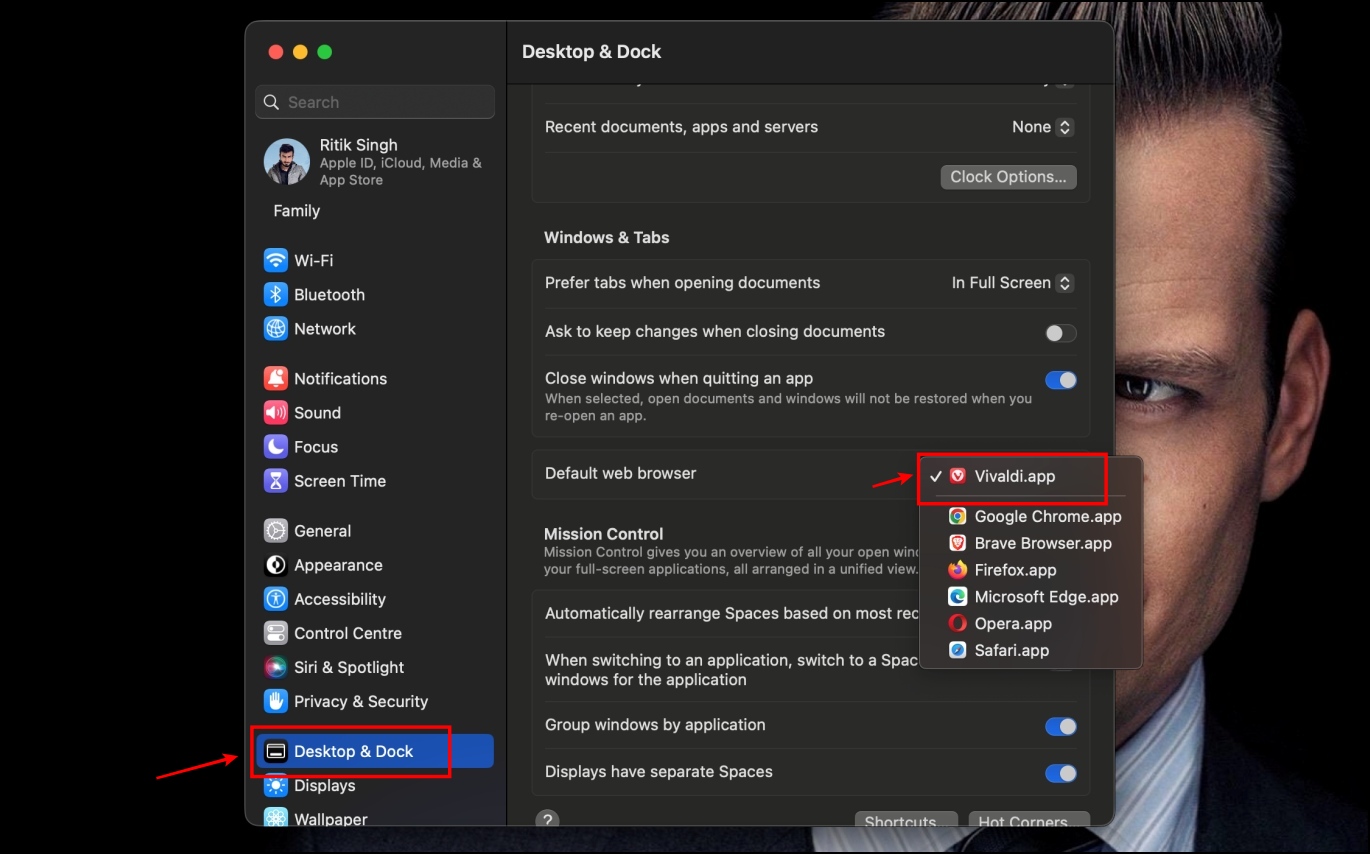Click the yellow minimize window button

click(x=300, y=52)
